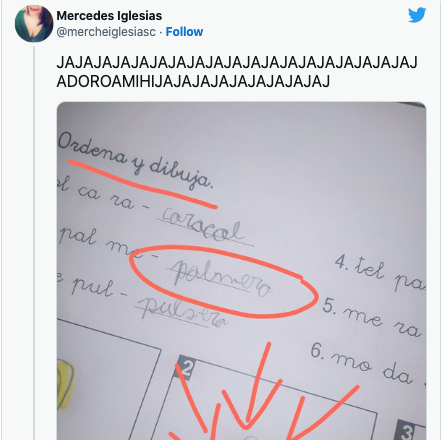Click the 'Ordena y dibuja' heading in photo
The height and width of the screenshot is (440, 441).
click(x=135, y=160)
